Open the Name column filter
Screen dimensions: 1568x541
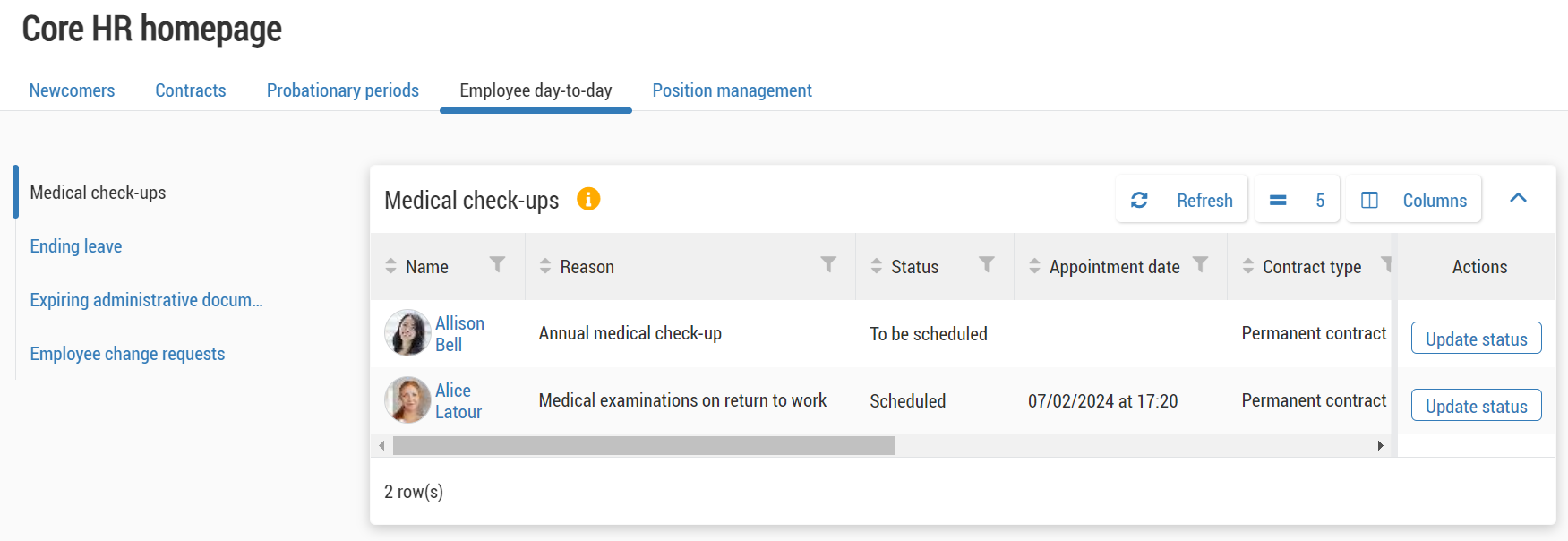click(x=498, y=266)
